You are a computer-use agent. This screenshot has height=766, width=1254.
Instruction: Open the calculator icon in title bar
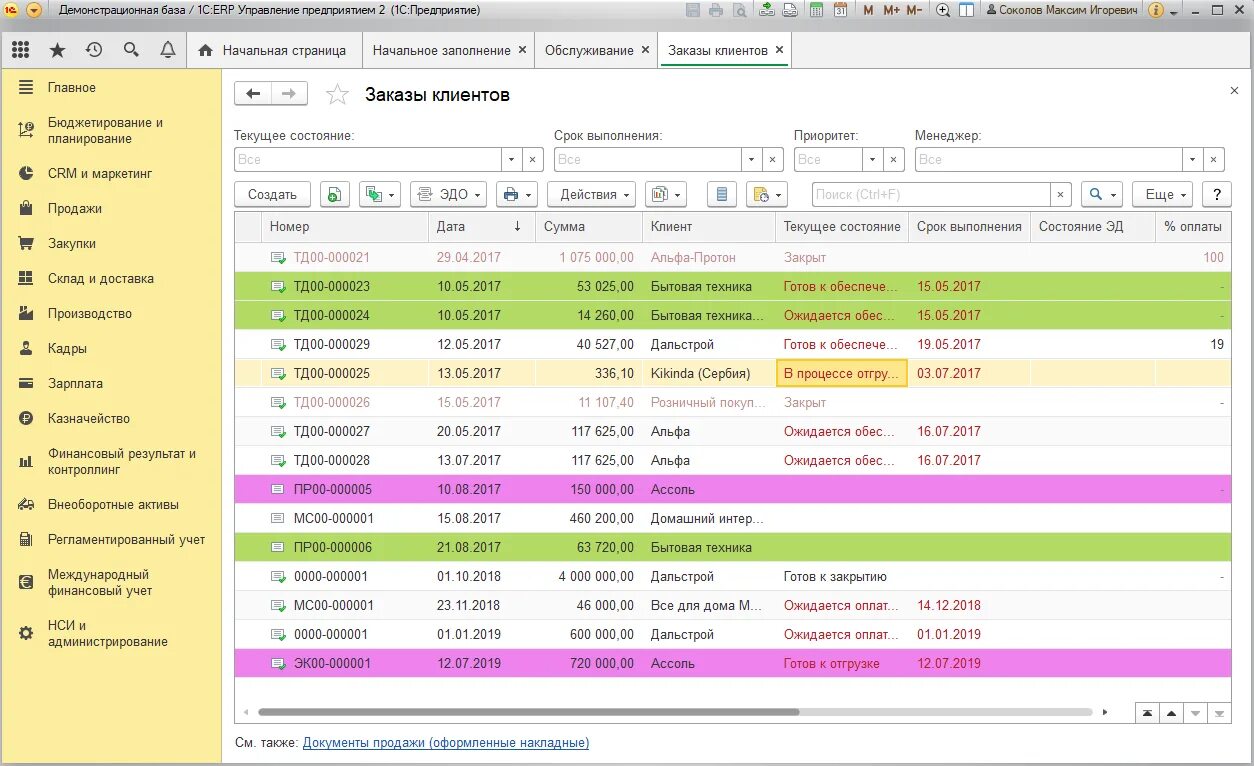point(817,10)
